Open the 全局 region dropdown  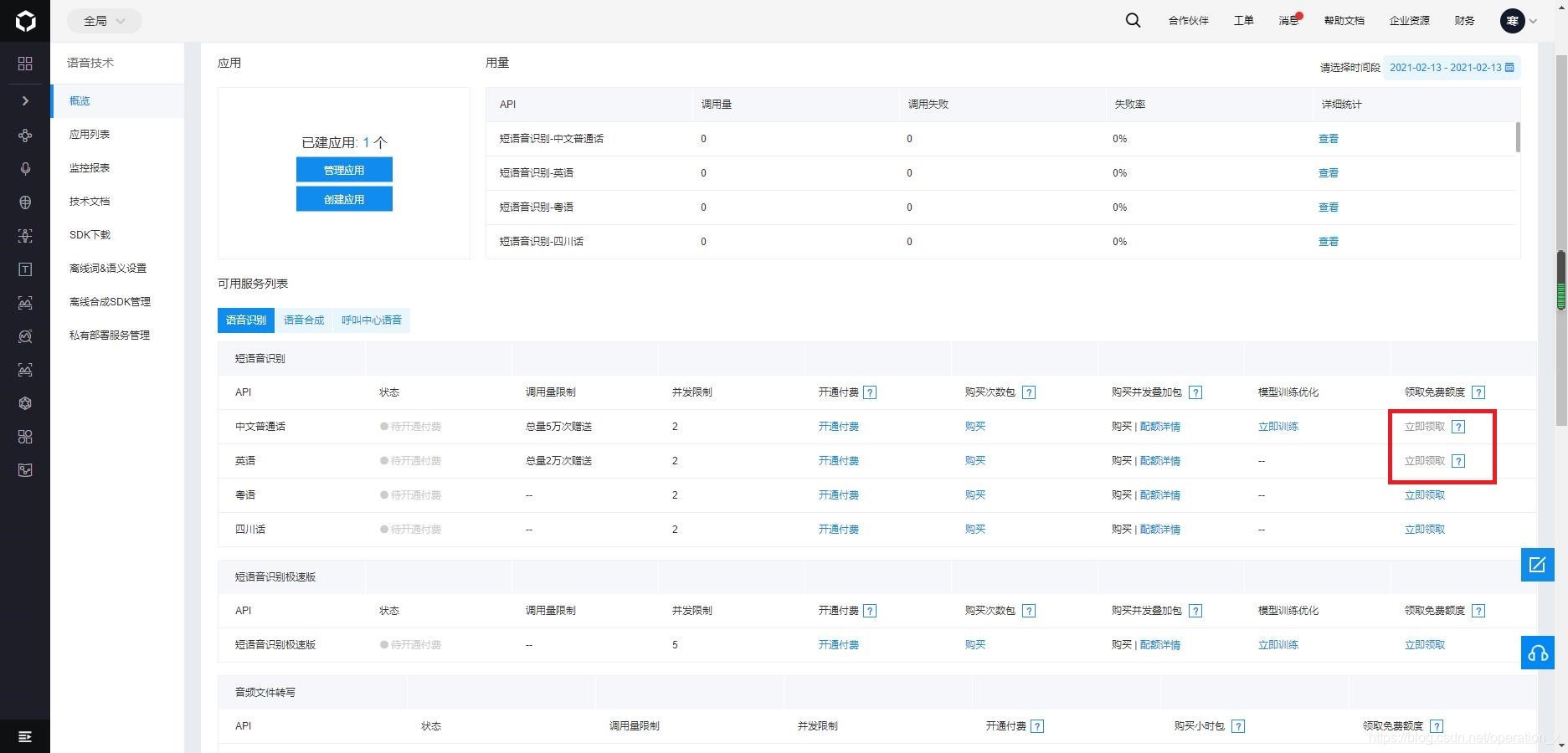point(104,21)
